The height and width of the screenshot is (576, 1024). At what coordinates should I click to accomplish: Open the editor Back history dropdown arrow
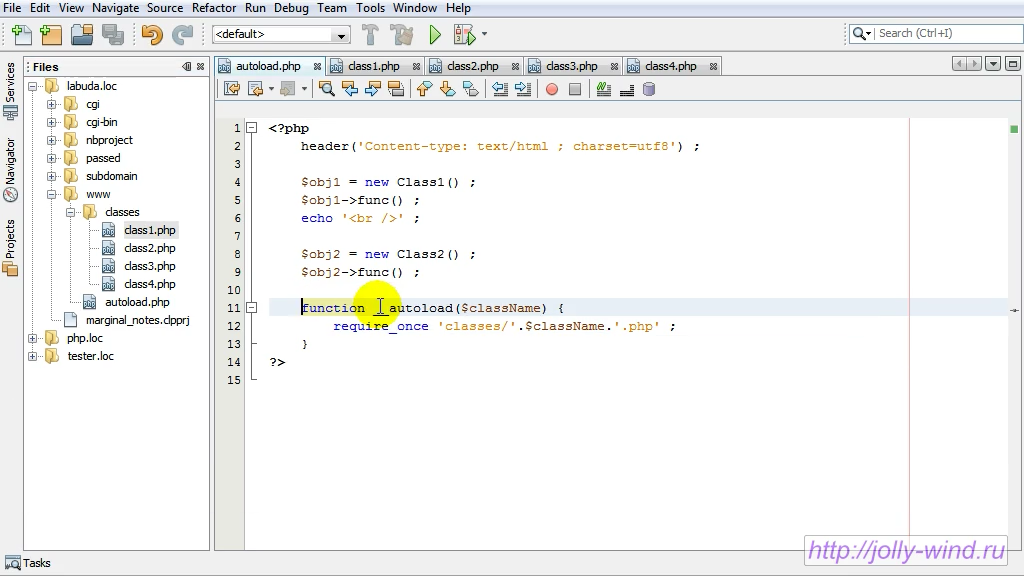[x=271, y=89]
